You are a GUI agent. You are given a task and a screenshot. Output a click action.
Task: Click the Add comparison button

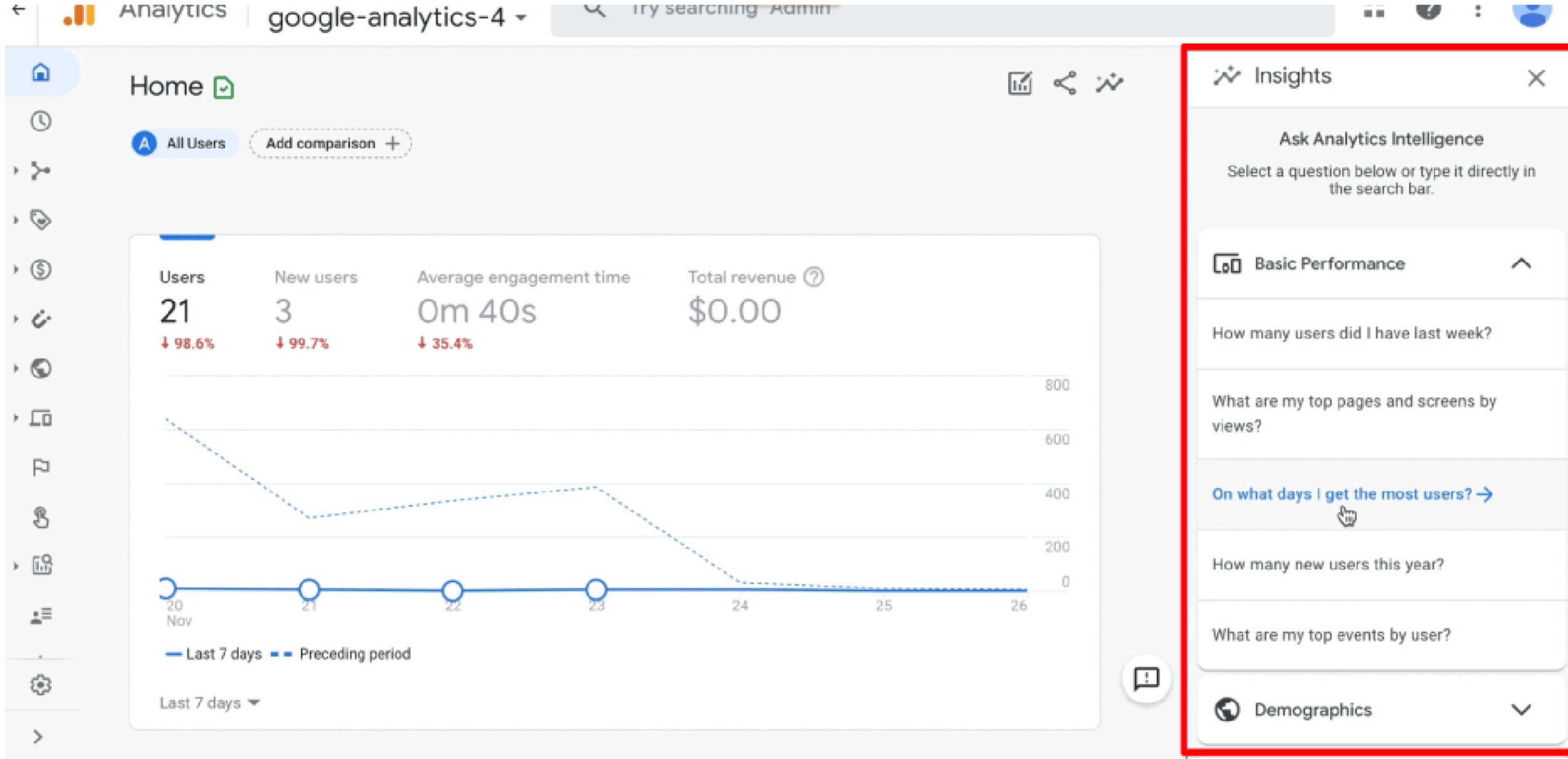pyautogui.click(x=331, y=144)
